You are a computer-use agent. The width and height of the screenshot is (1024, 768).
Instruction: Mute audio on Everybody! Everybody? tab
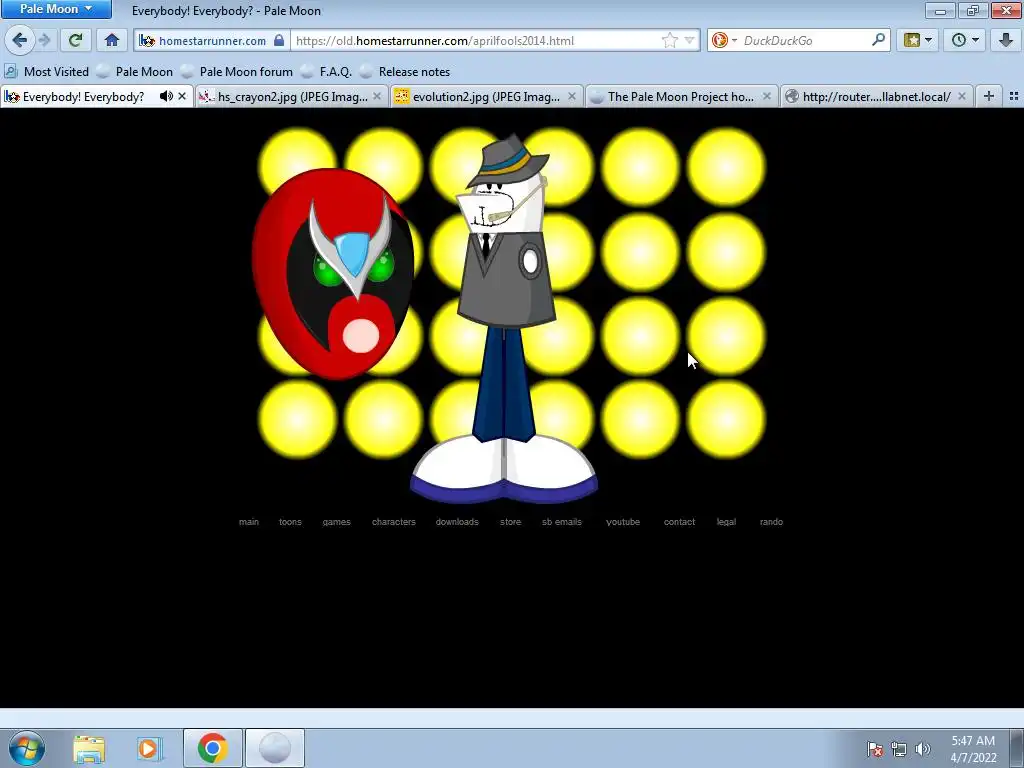click(x=166, y=97)
